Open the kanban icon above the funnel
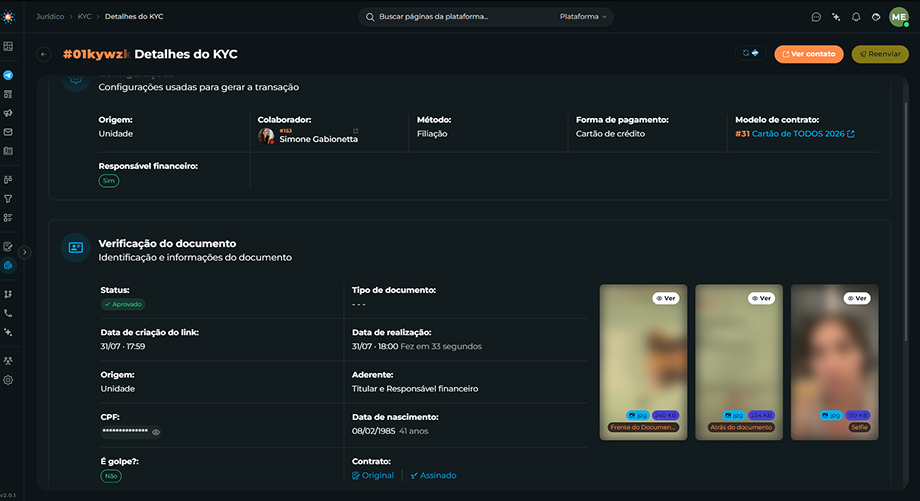This screenshot has height=501, width=920. click(x=8, y=180)
